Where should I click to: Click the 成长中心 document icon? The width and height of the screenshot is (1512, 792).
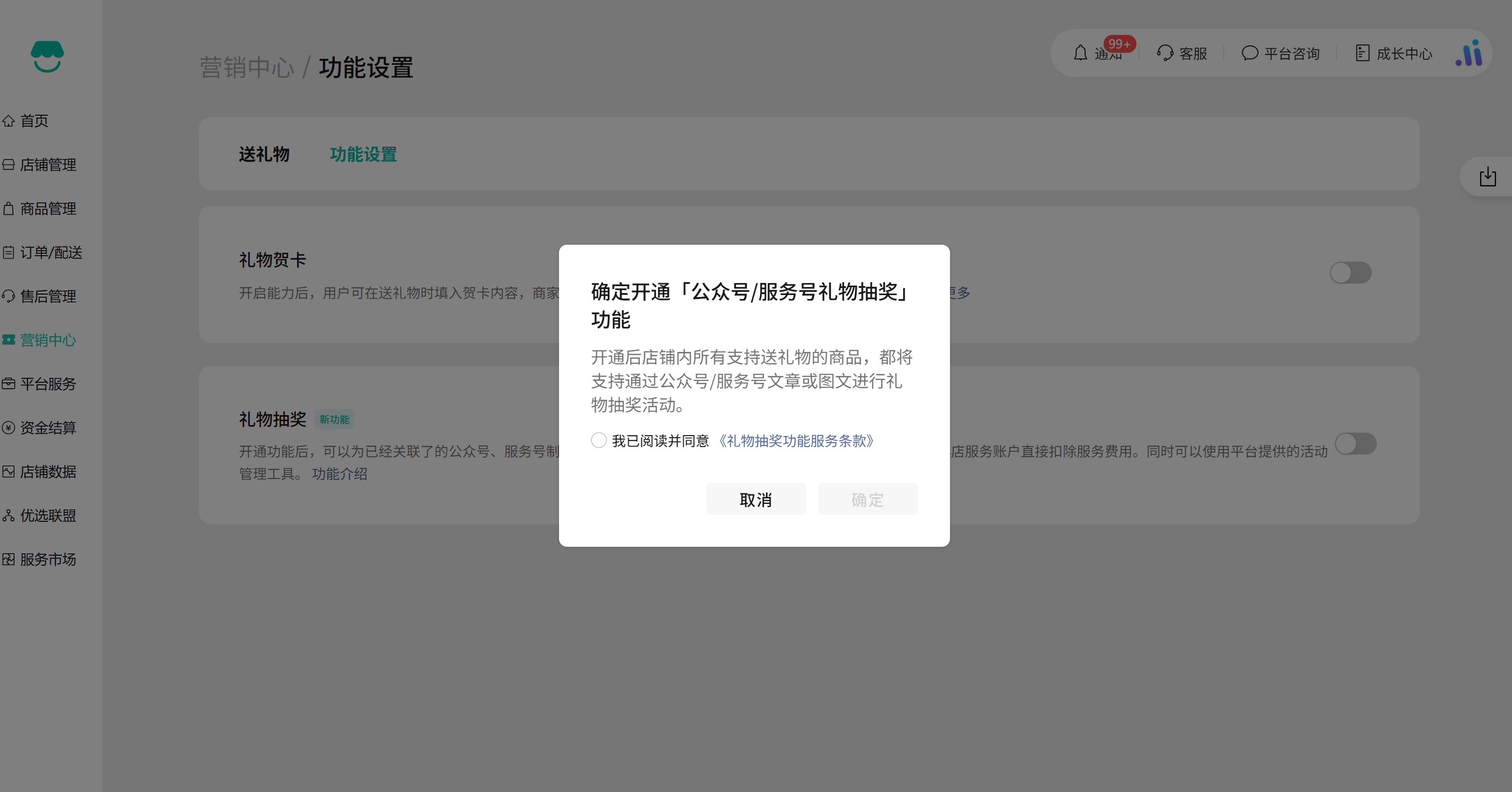[1362, 53]
